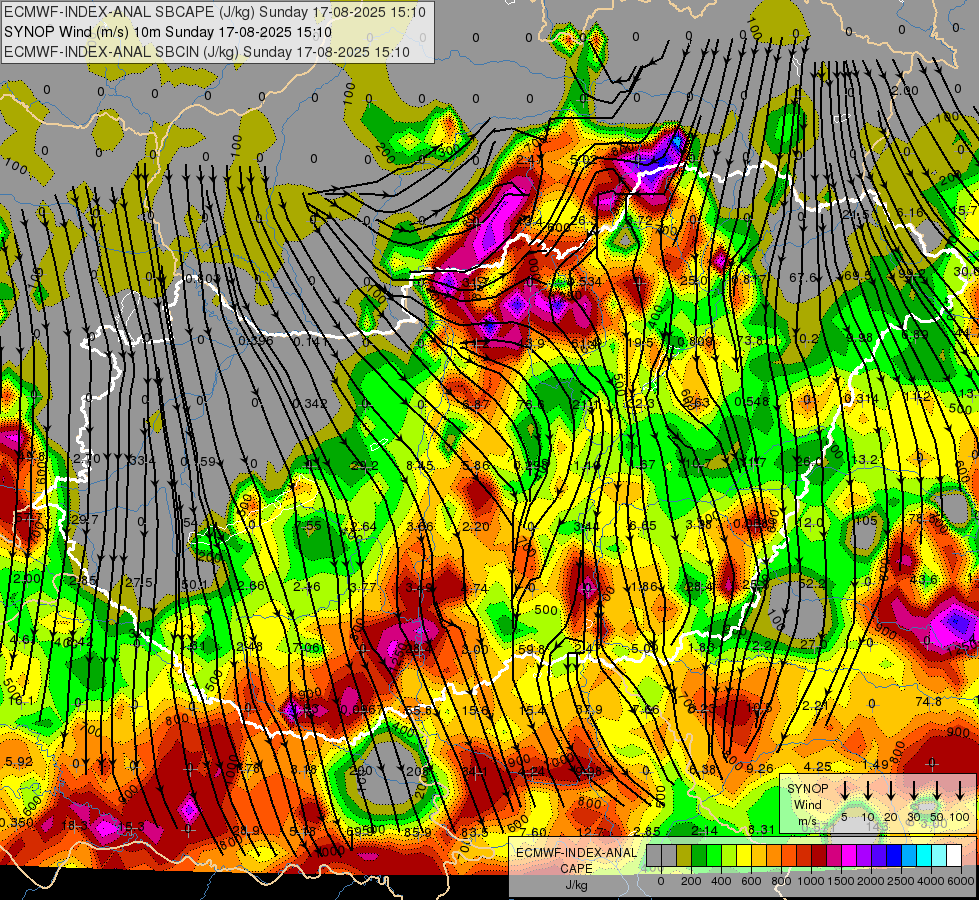Viewport: 979px width, 900px height.
Task: Click the 7.55 value on the map
Action: [x=308, y=526]
